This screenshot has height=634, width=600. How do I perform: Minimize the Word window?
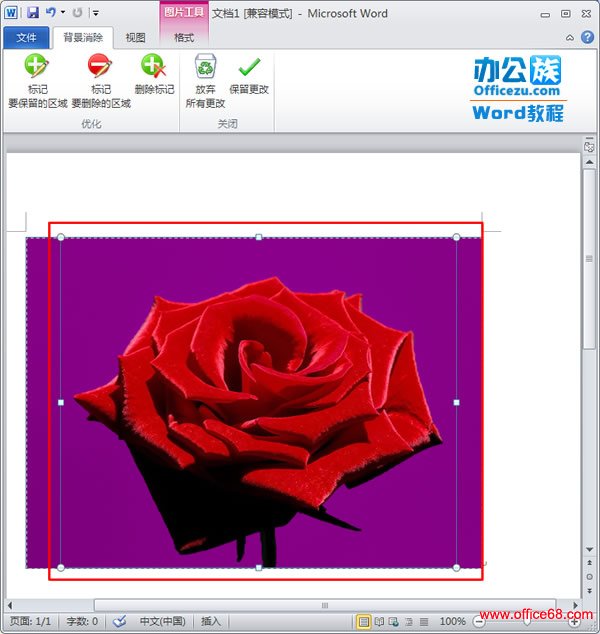point(545,15)
